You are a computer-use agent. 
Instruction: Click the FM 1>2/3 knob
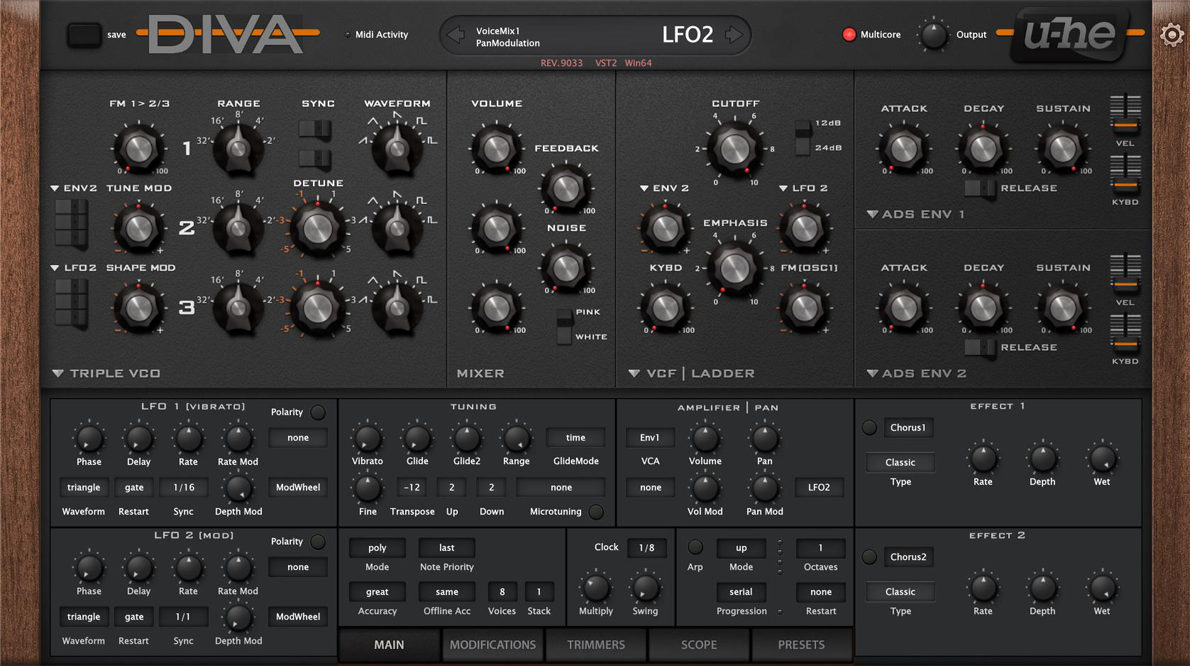pos(138,148)
